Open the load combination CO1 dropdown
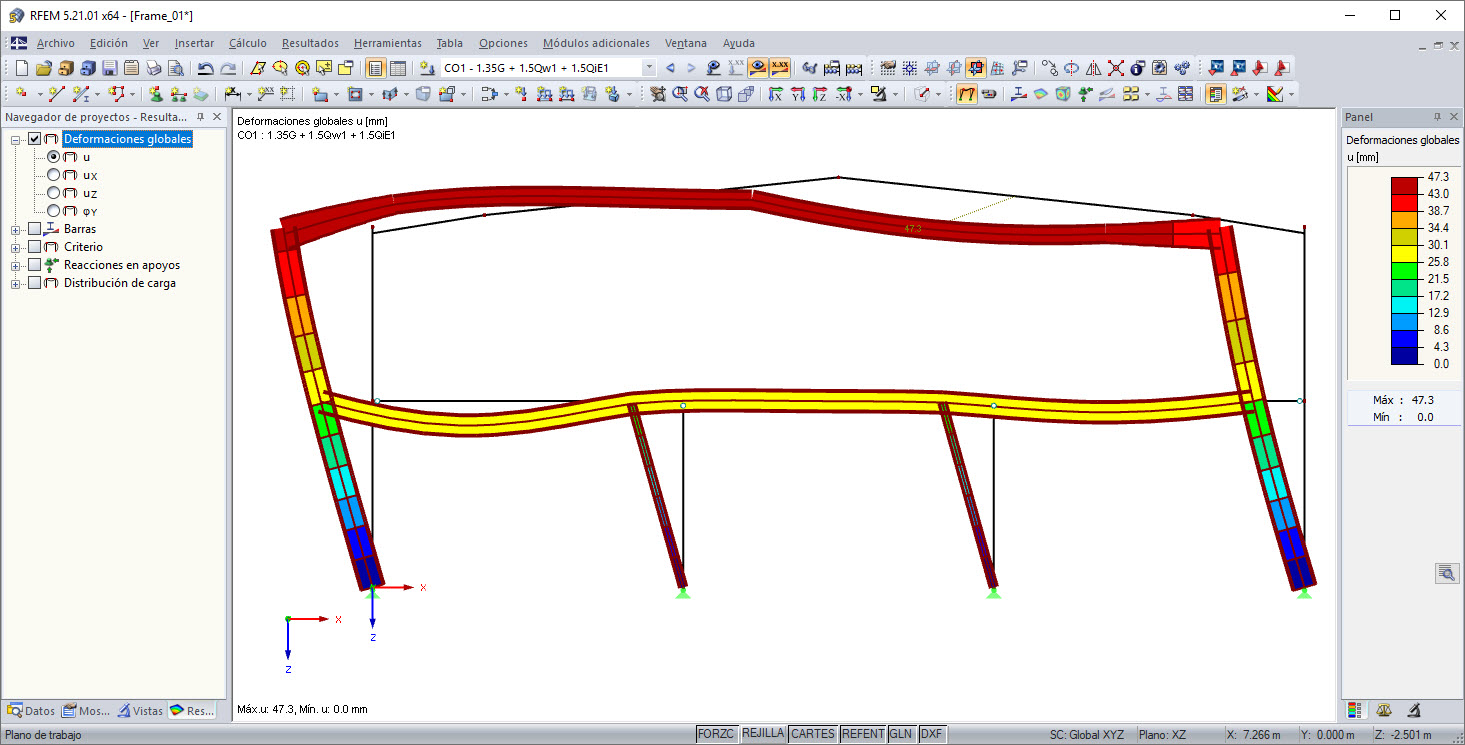This screenshot has height=745, width=1465. point(649,68)
